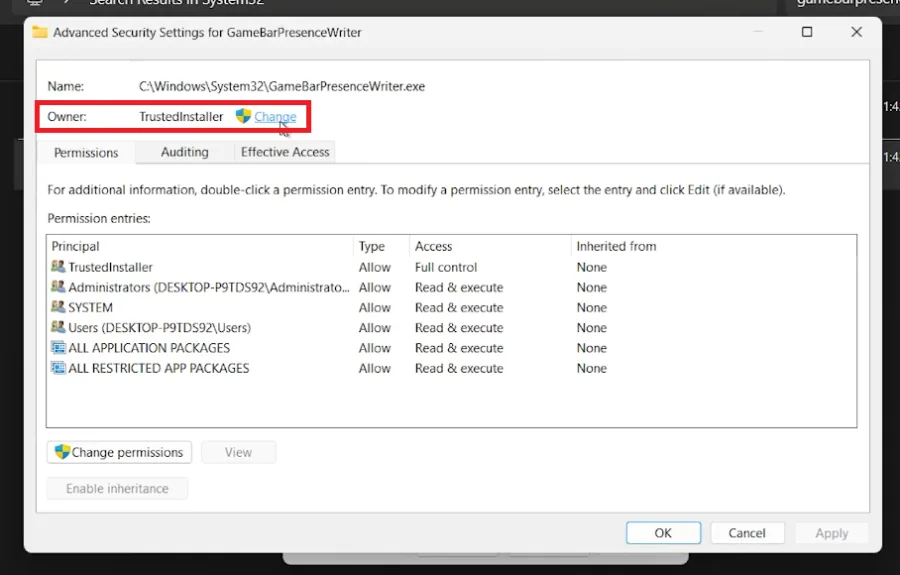Viewport: 900px width, 575px height.
Task: Click the folder icon in the dialog title bar
Action: [40, 32]
